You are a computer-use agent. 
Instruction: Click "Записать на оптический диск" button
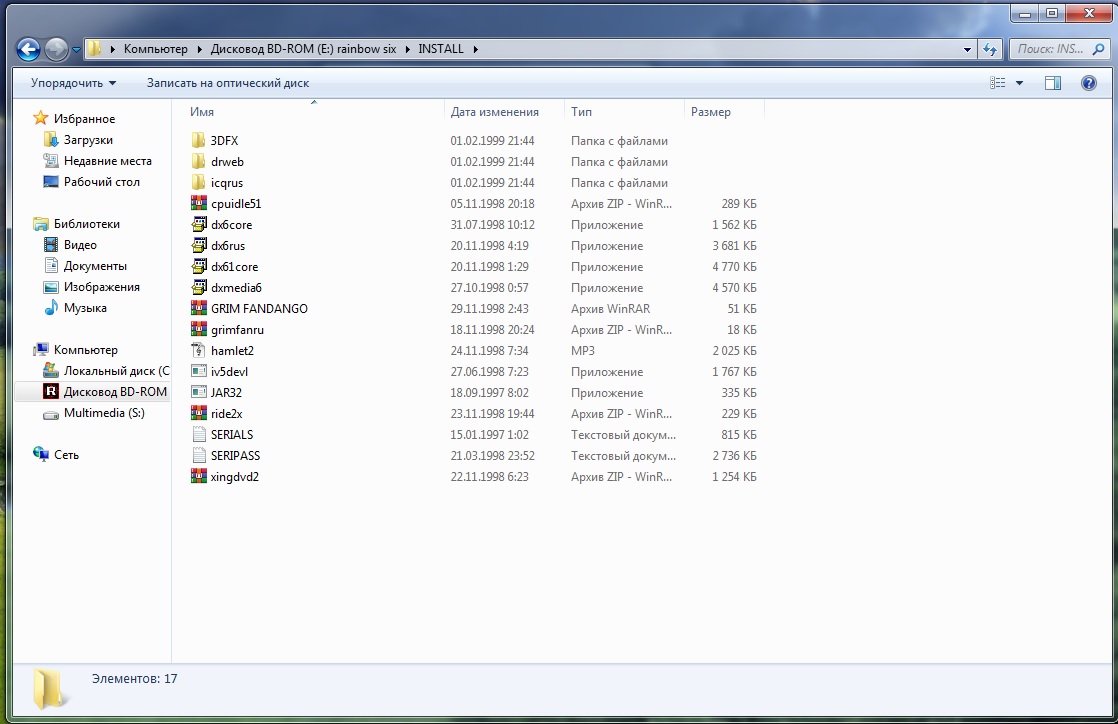pyautogui.click(x=227, y=83)
